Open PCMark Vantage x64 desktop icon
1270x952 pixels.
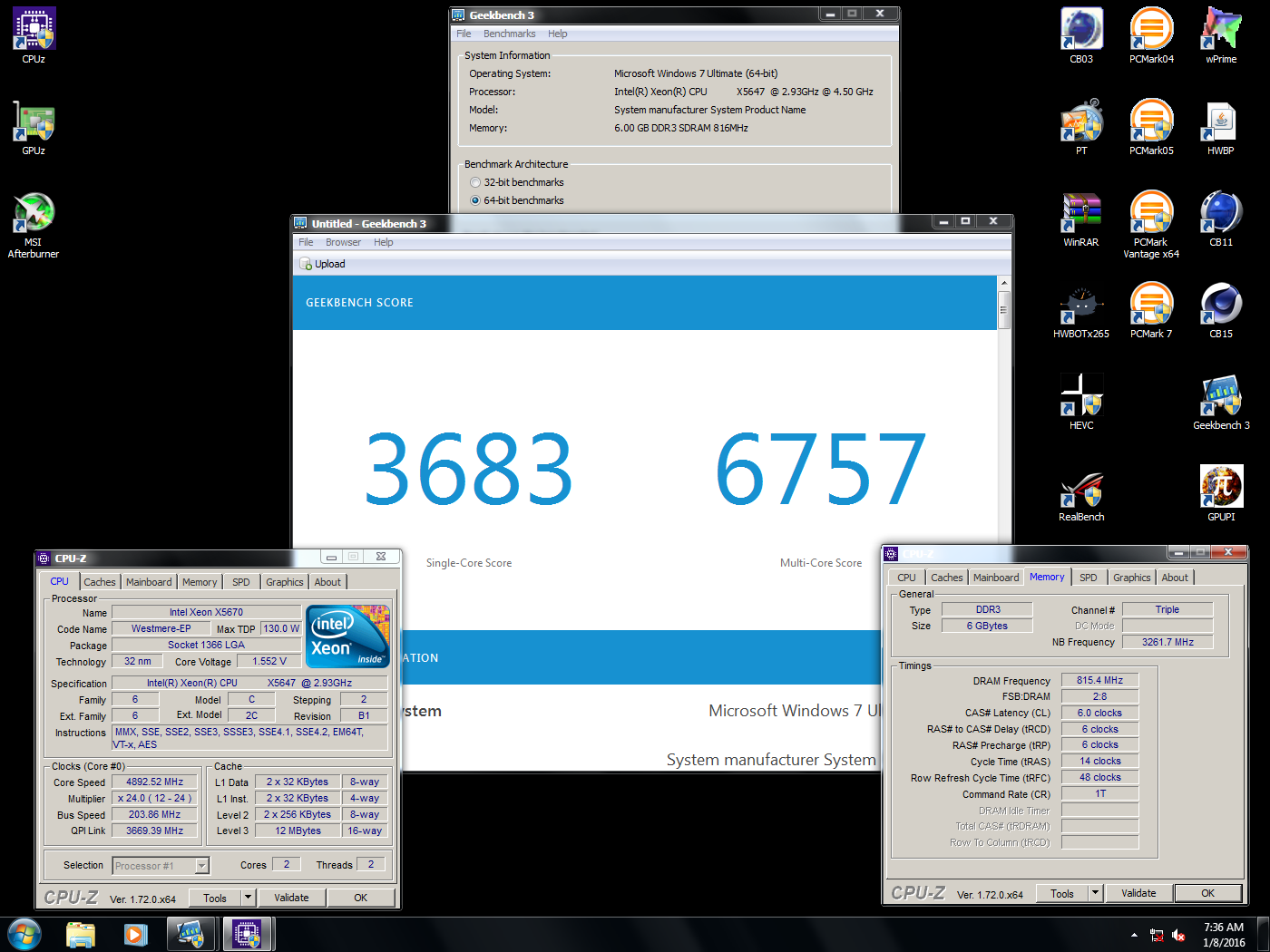pos(1151,225)
